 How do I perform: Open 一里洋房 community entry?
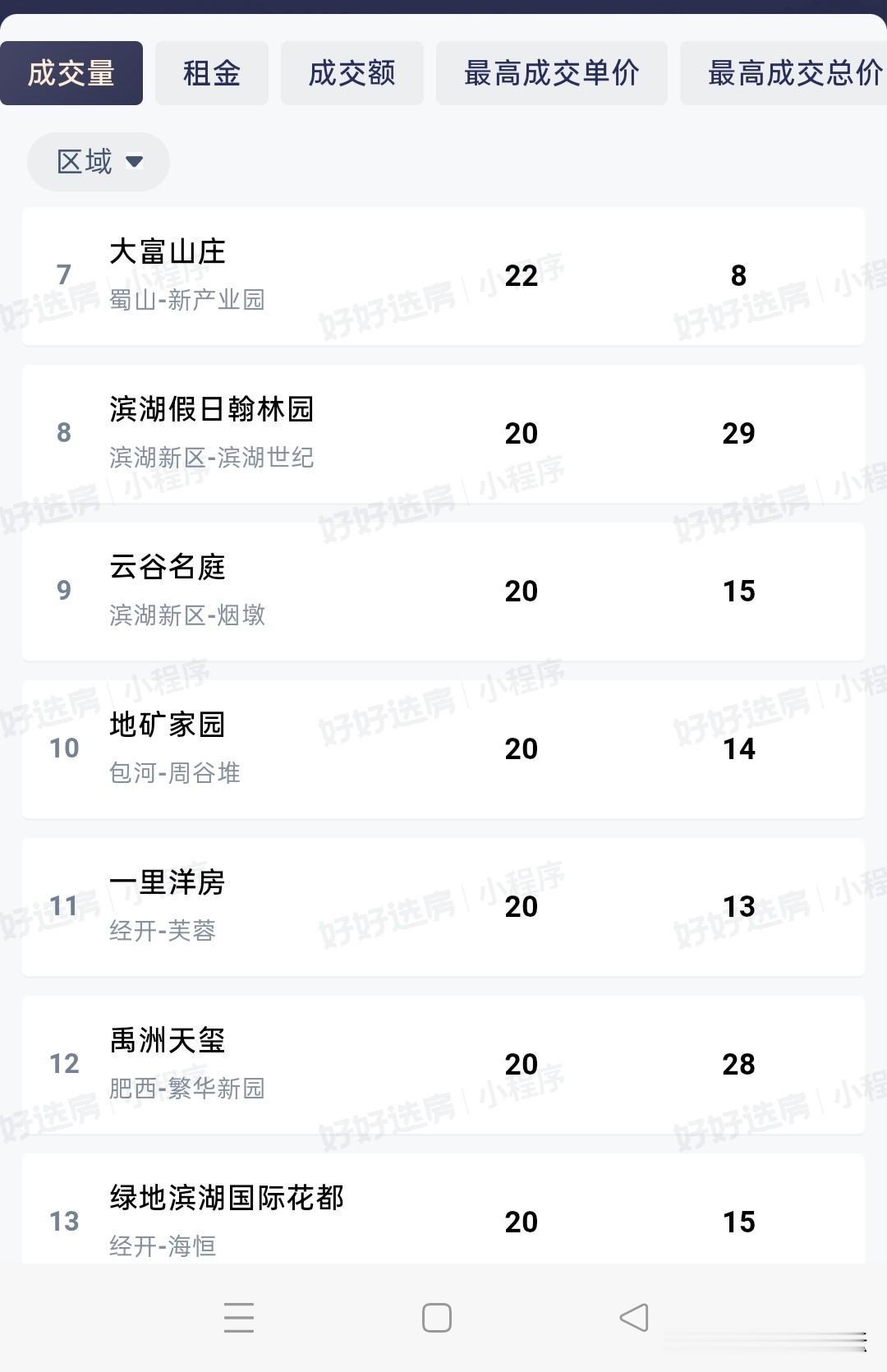[x=443, y=907]
